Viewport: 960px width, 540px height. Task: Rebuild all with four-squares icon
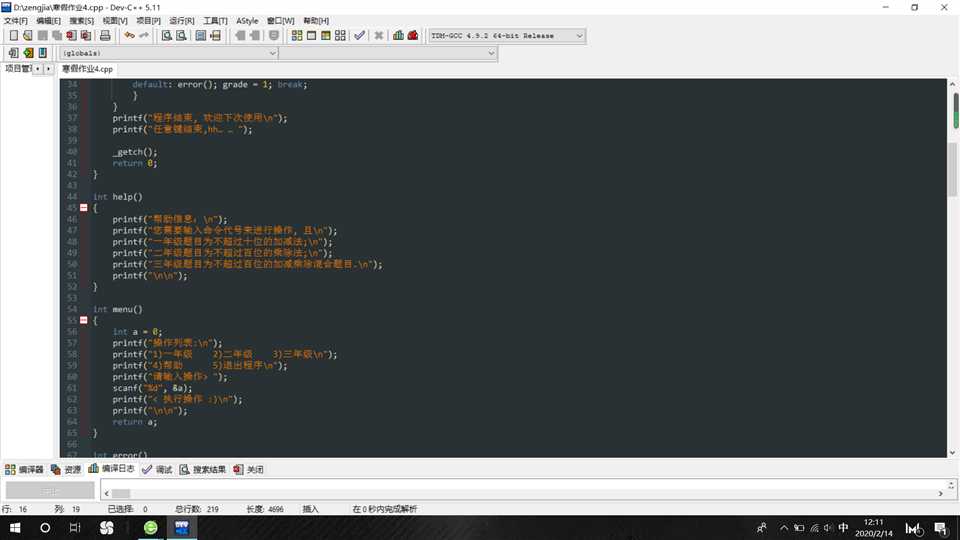[x=340, y=36]
